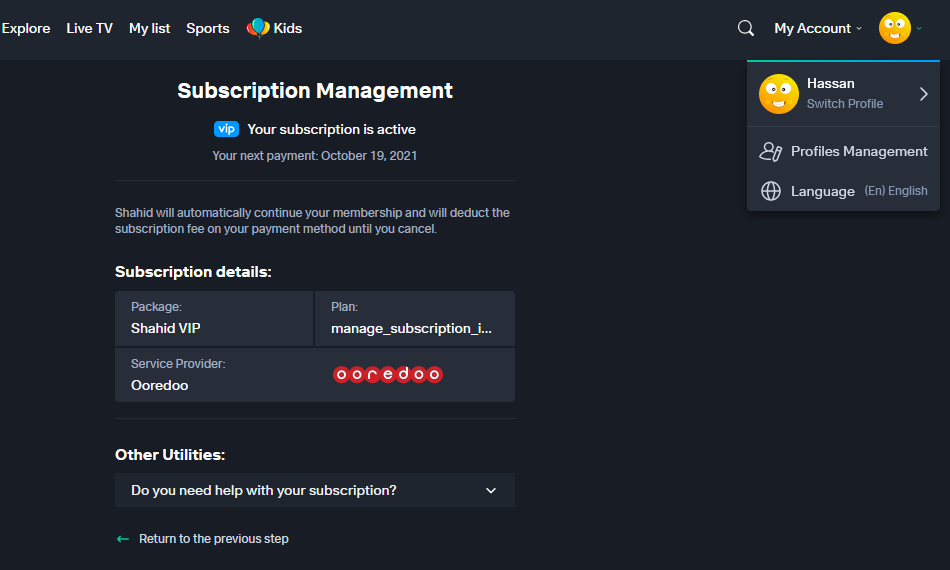Click the Package: label

(156, 307)
